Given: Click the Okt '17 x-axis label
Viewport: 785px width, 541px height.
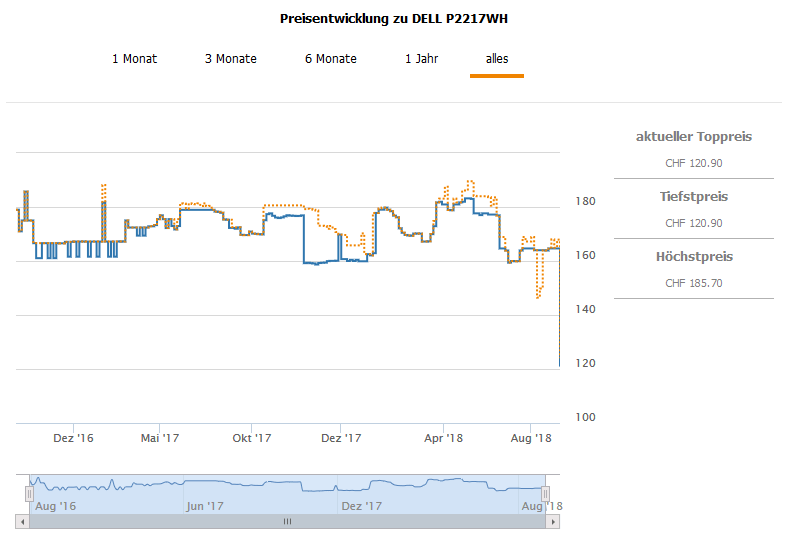Looking at the screenshot, I should 252,438.
